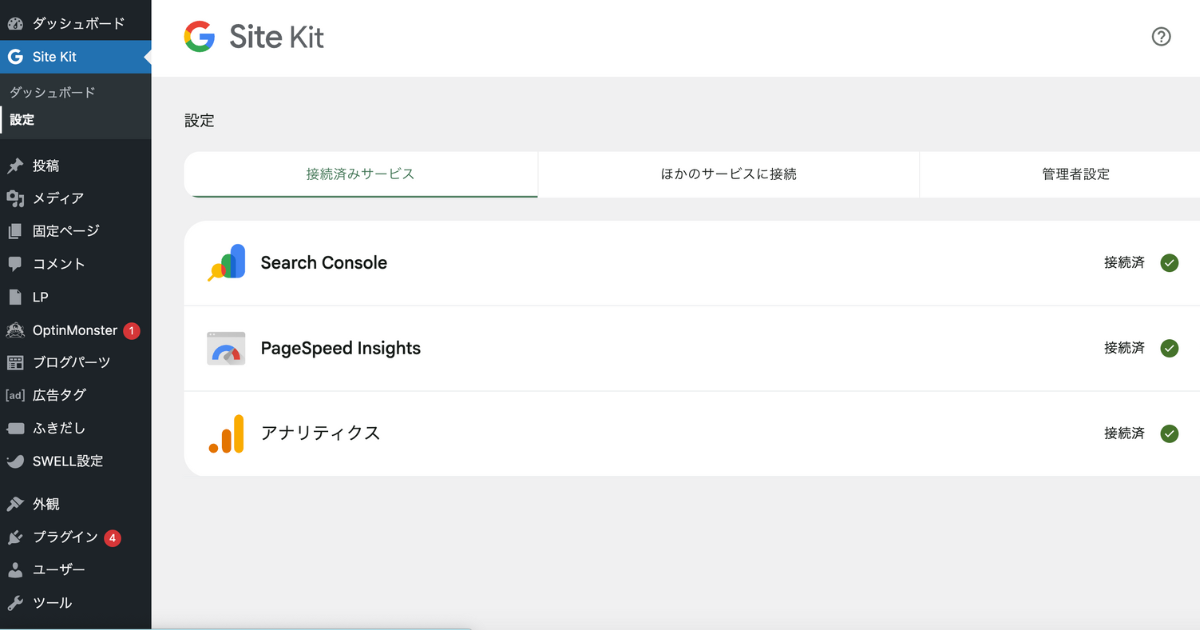This screenshot has width=1200, height=630.
Task: Click PageSpeed Insights green connected checkmark
Action: (1169, 348)
